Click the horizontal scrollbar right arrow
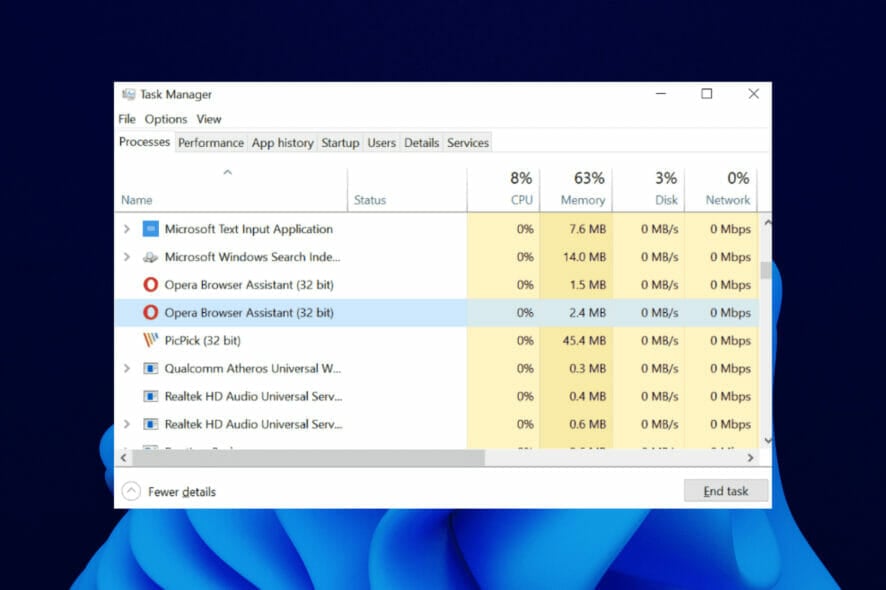Screen dimensions: 886x590 pos(750,458)
